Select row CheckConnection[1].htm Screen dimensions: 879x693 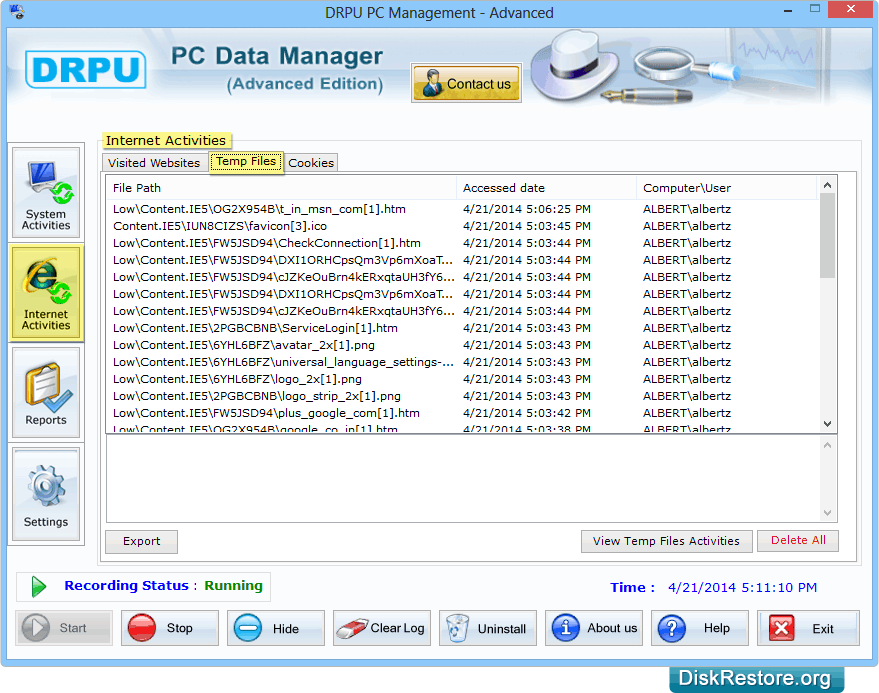pos(462,243)
